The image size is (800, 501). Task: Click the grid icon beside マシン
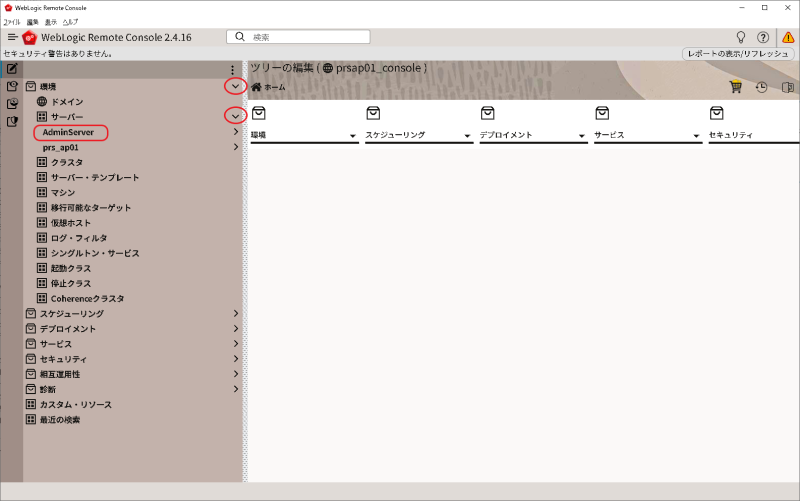coord(42,192)
